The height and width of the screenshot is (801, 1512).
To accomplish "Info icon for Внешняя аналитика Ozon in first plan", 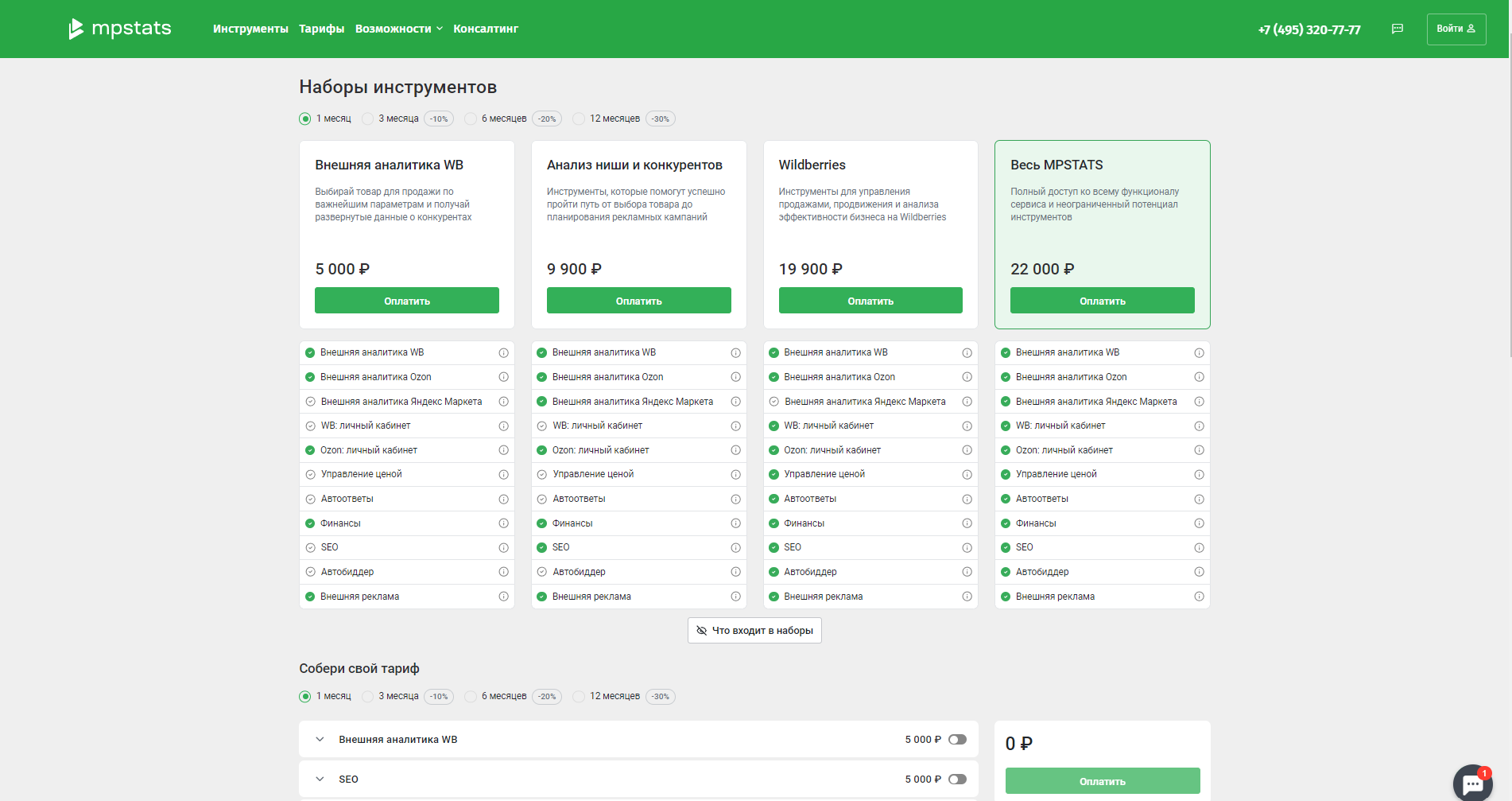I will click(x=503, y=377).
